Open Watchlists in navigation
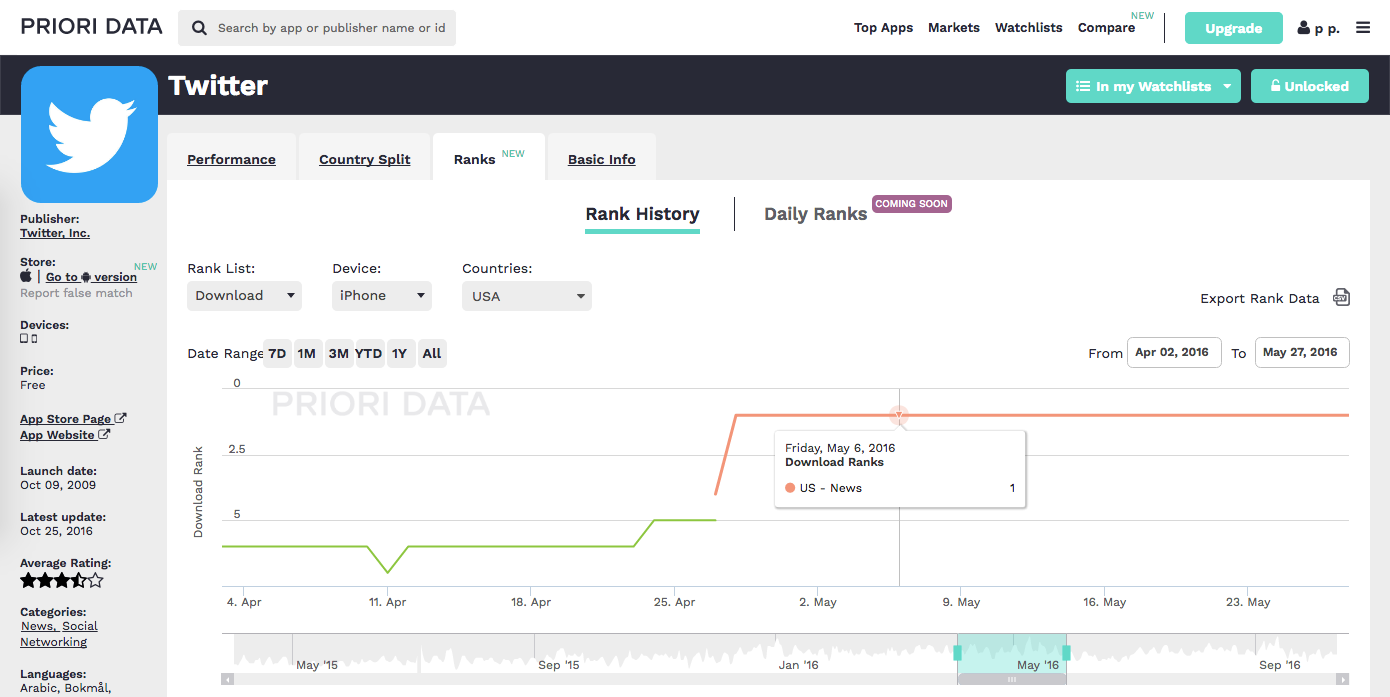Screen dimensions: 1390x697 pos(1029,28)
